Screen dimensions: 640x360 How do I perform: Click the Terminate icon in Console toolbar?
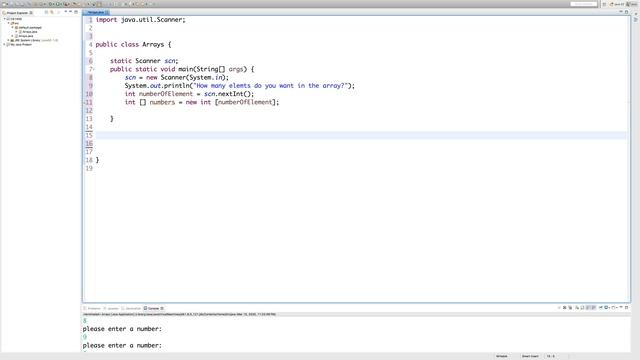pyautogui.click(x=559, y=307)
